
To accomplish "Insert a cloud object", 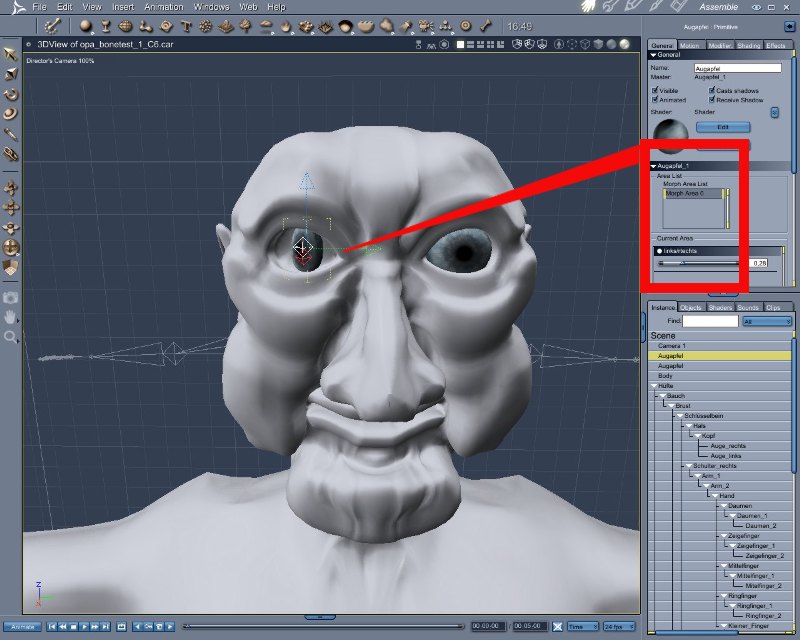I will 265,26.
